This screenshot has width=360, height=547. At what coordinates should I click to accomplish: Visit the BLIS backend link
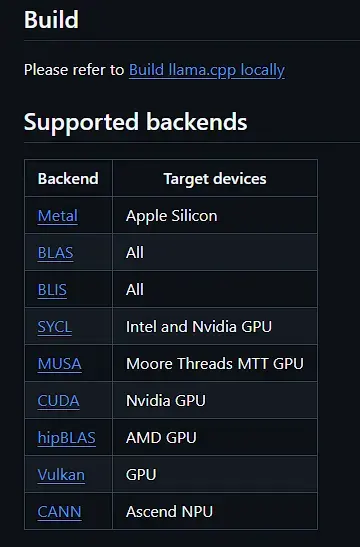[x=52, y=290]
